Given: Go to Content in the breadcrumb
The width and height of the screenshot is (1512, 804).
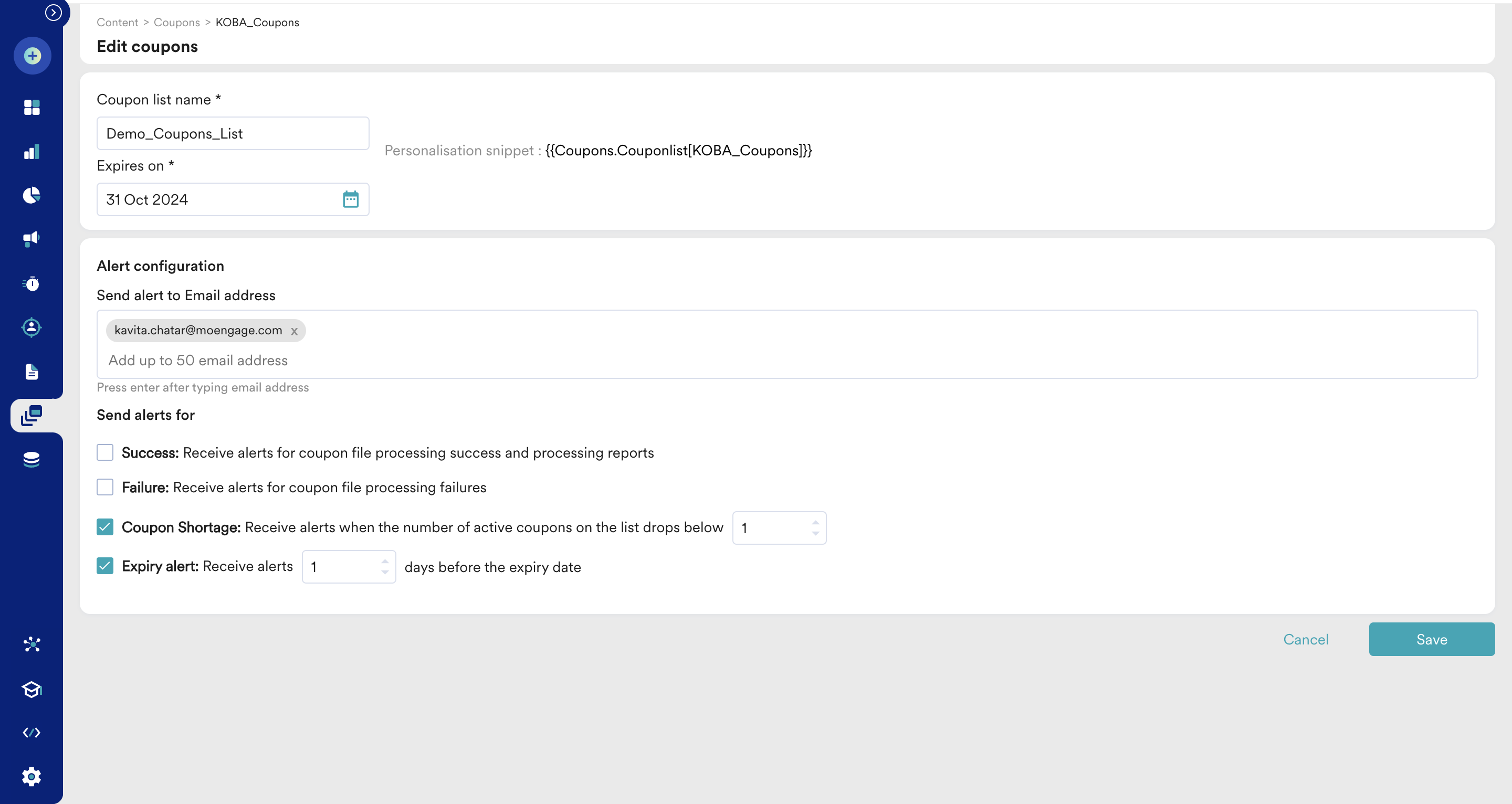Looking at the screenshot, I should click(x=118, y=22).
